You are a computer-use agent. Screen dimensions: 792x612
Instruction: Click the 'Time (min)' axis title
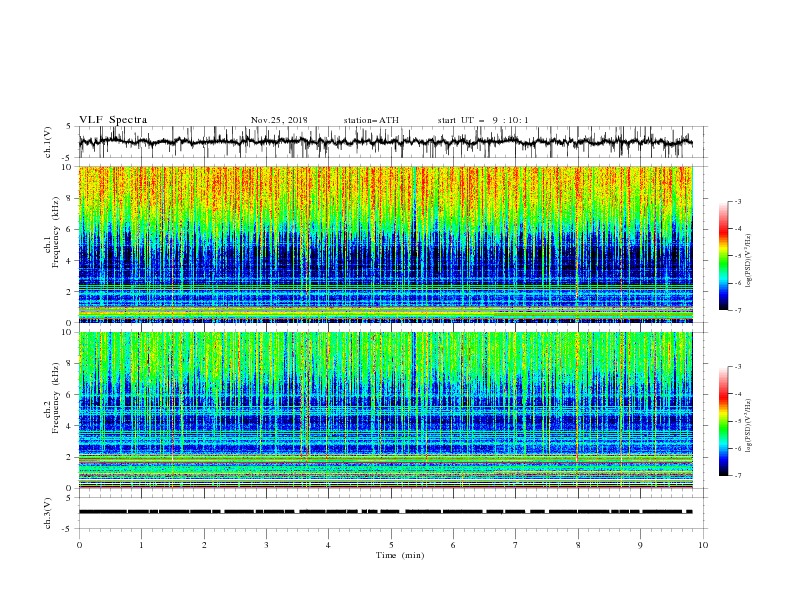pyautogui.click(x=400, y=555)
